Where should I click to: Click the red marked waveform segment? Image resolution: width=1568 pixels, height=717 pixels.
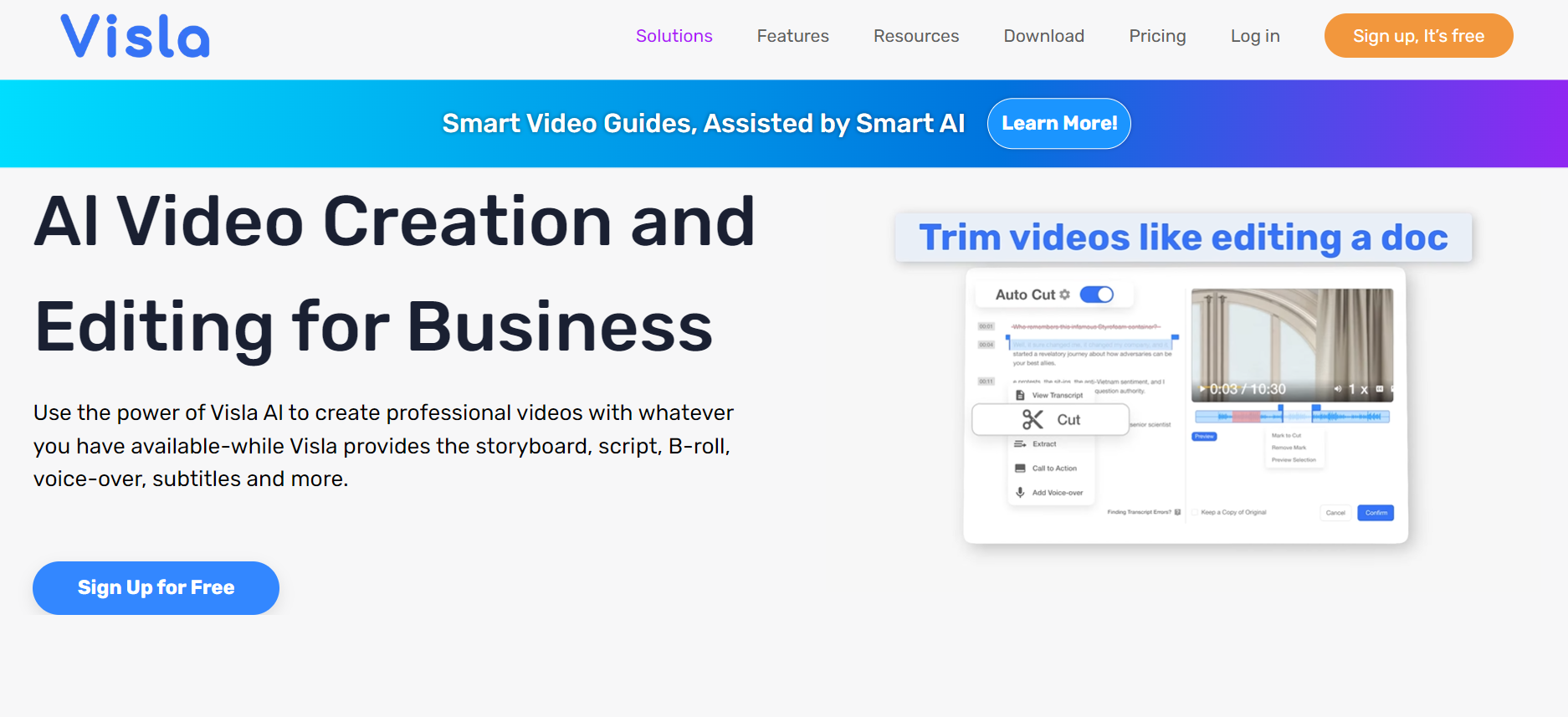1247,416
